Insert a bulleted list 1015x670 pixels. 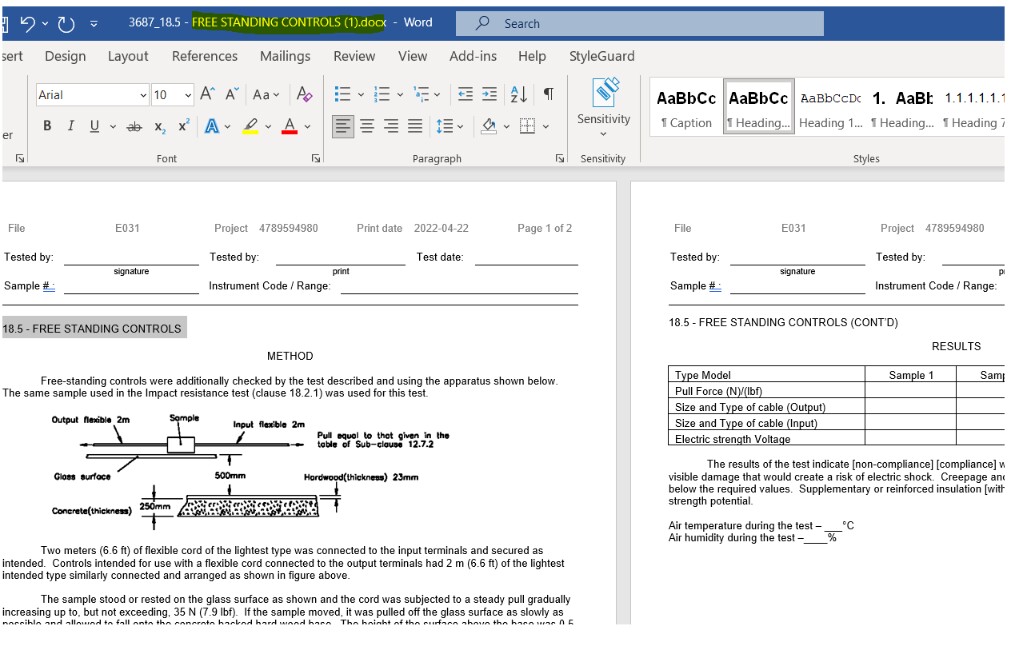pos(342,95)
